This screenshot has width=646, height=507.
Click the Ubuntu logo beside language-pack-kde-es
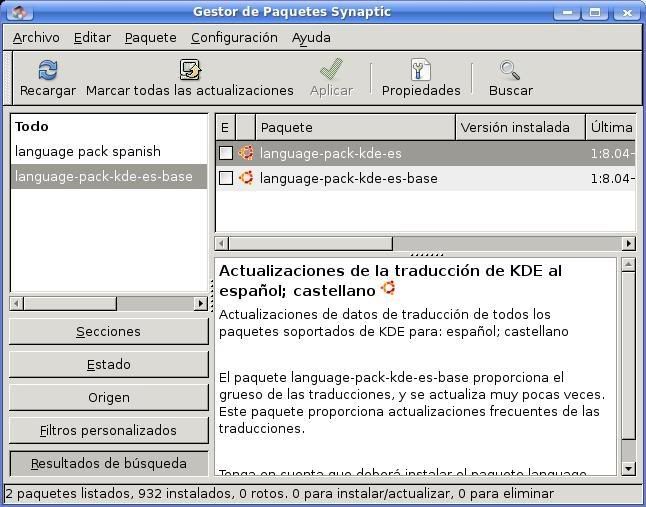(246, 153)
